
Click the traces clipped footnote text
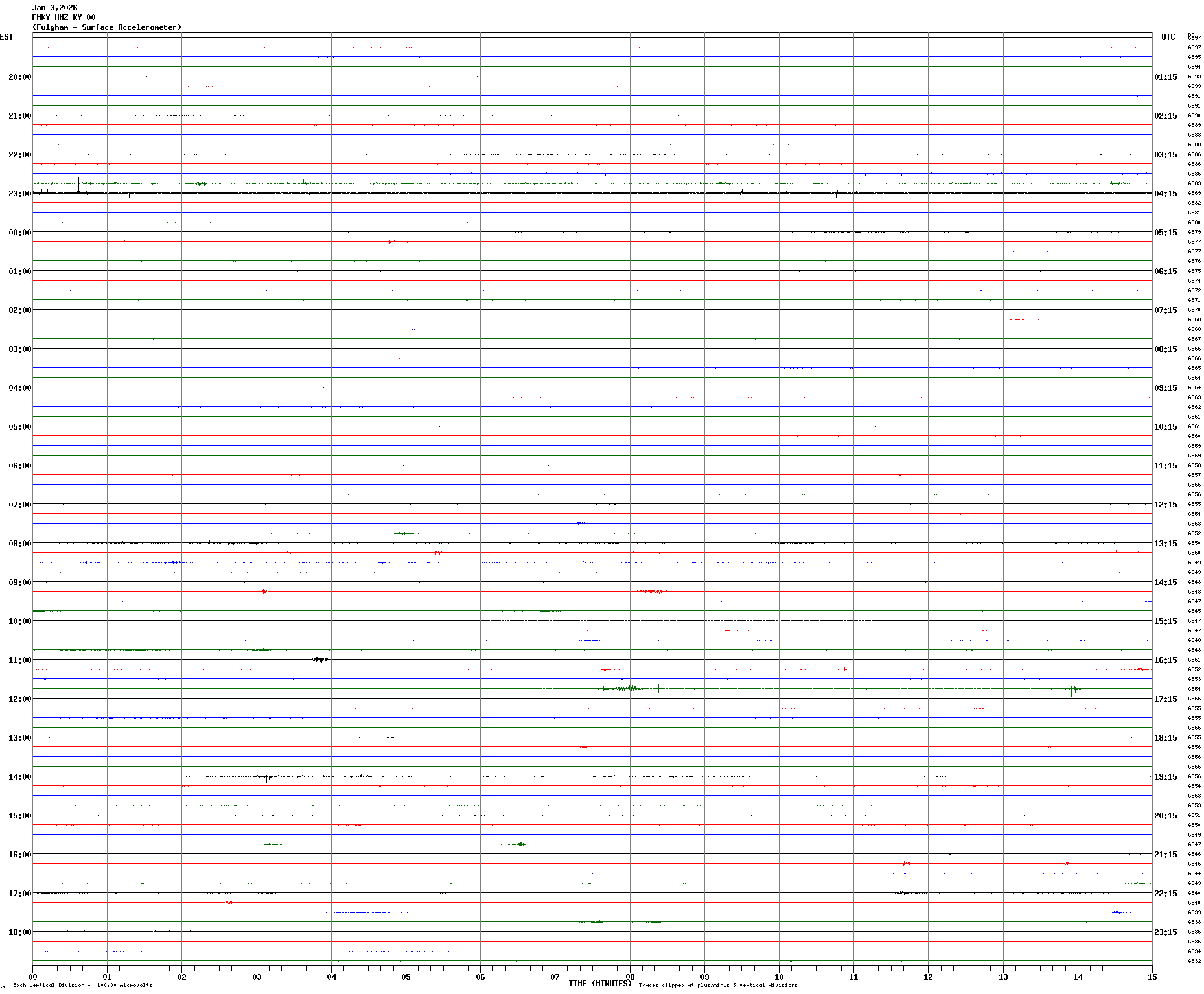718,986
